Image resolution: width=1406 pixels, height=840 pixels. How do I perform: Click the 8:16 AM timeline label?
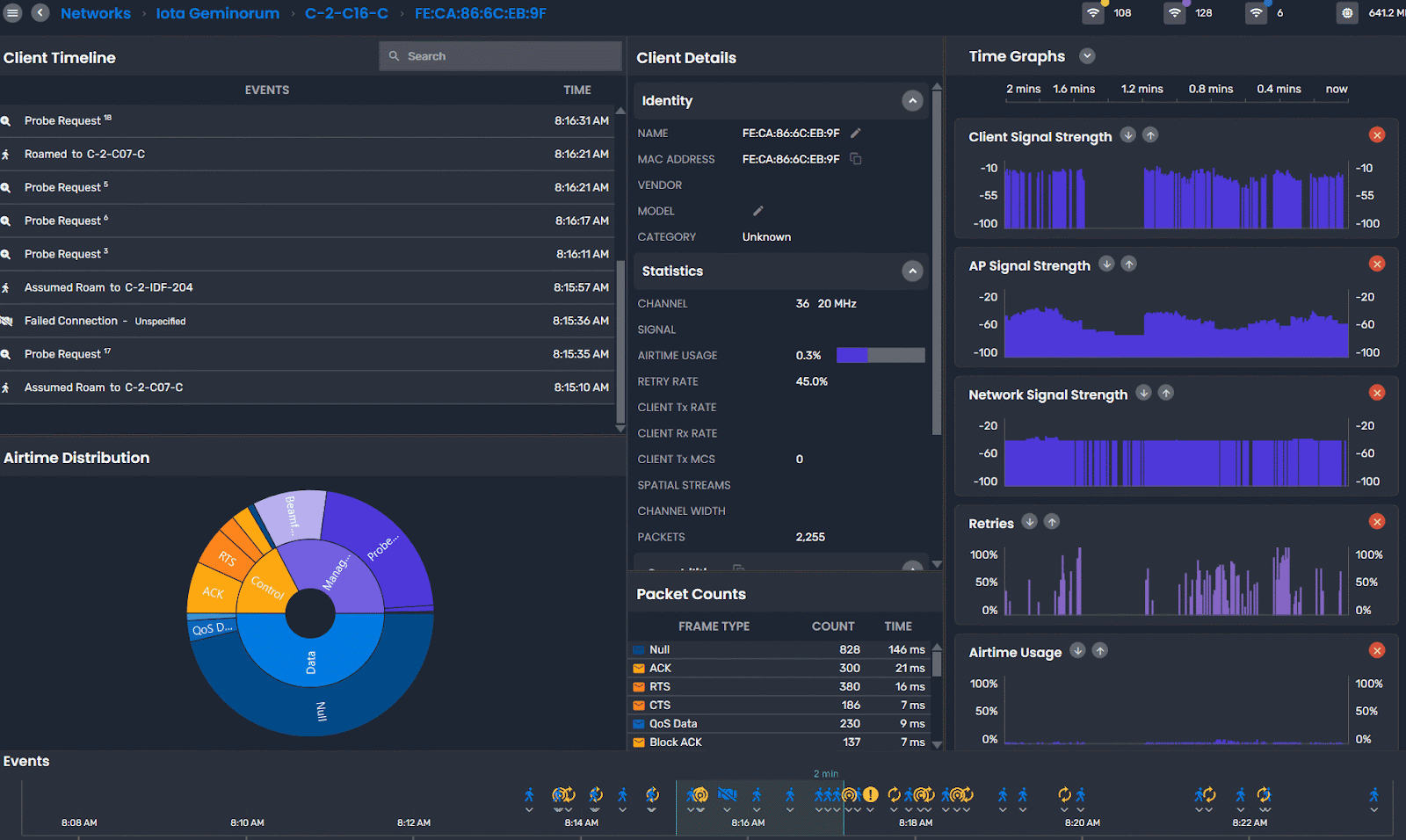coord(748,822)
